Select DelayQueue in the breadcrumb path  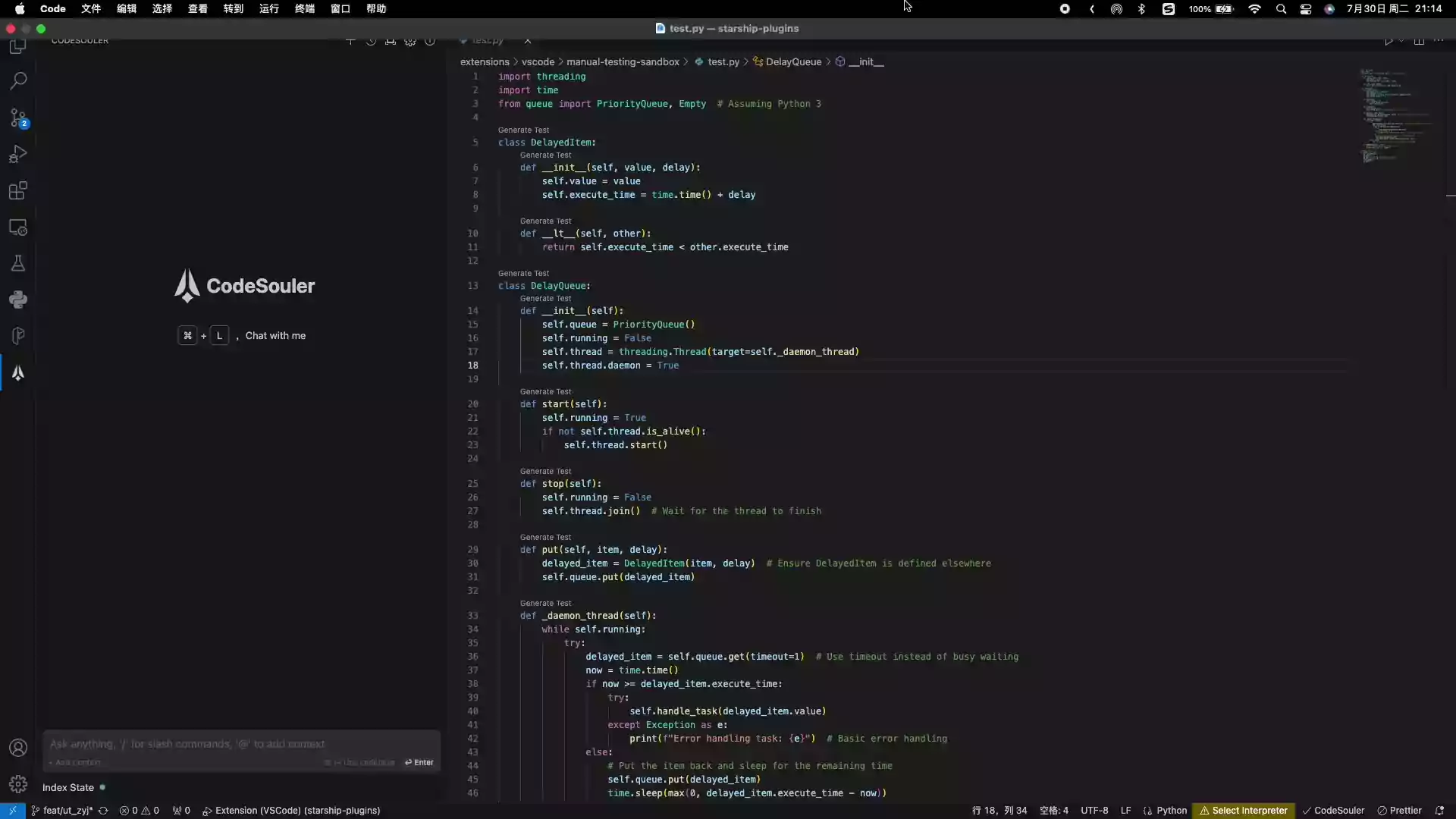tap(792, 61)
